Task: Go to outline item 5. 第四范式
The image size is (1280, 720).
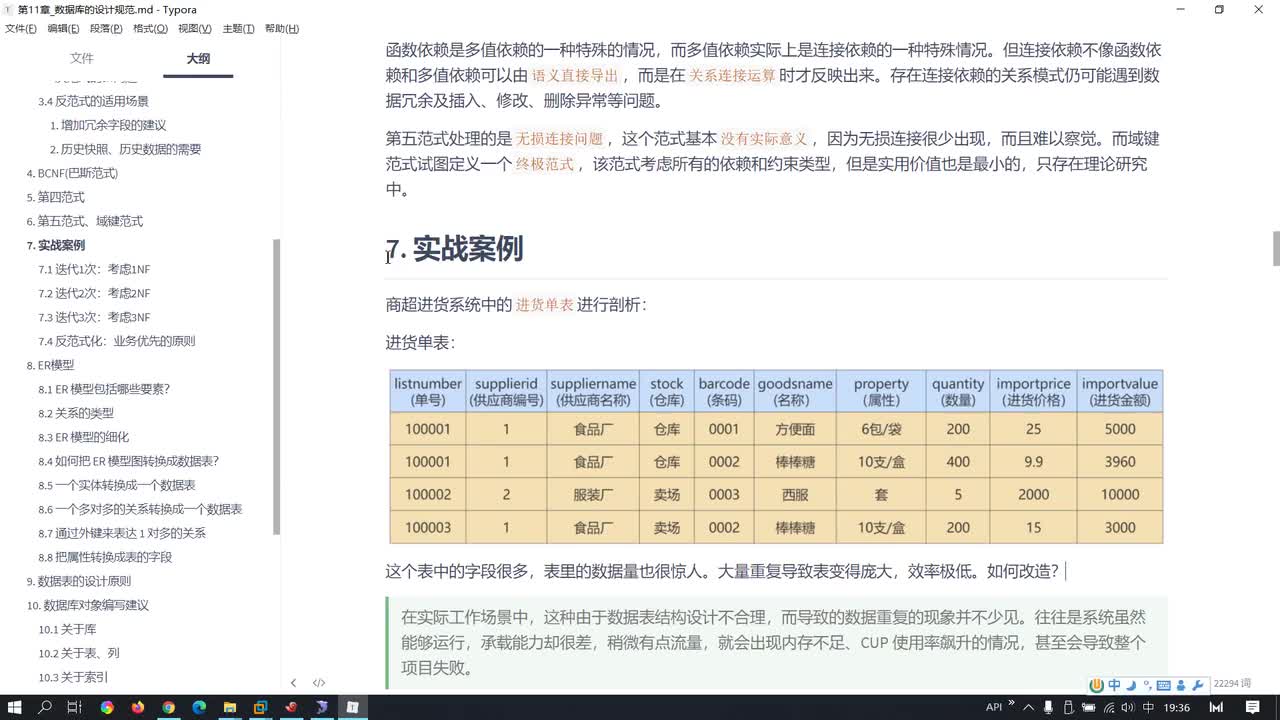Action: pos(55,197)
